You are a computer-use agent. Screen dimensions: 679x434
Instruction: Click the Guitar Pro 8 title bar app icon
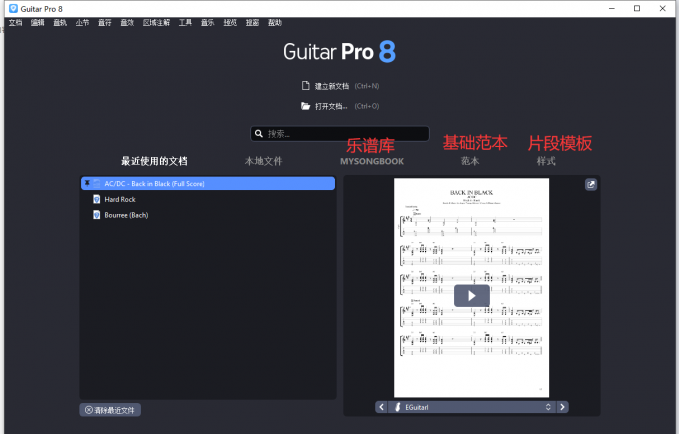pos(13,9)
